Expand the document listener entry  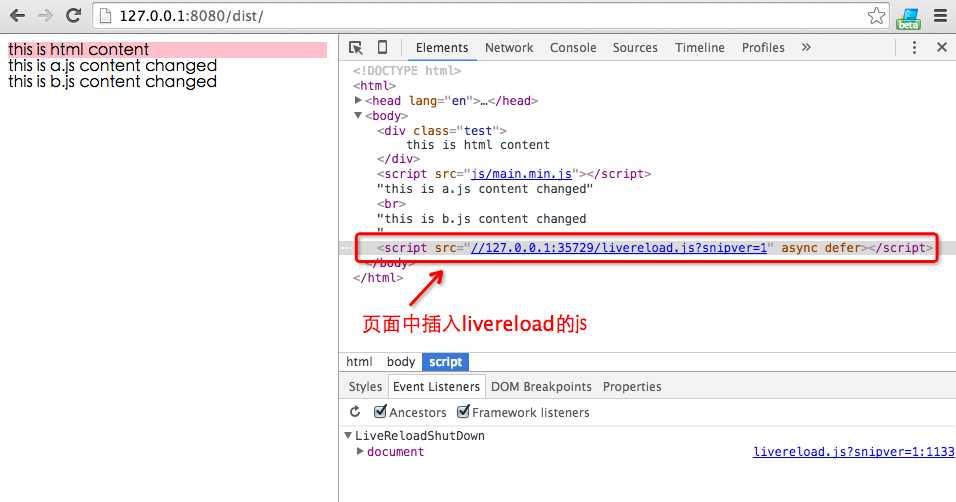pos(360,451)
